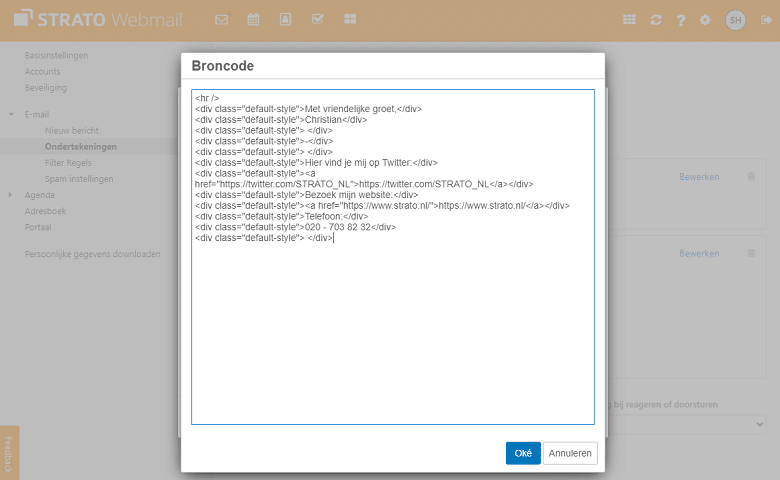Click the sign out icon
780x480 pixels.
[766, 20]
